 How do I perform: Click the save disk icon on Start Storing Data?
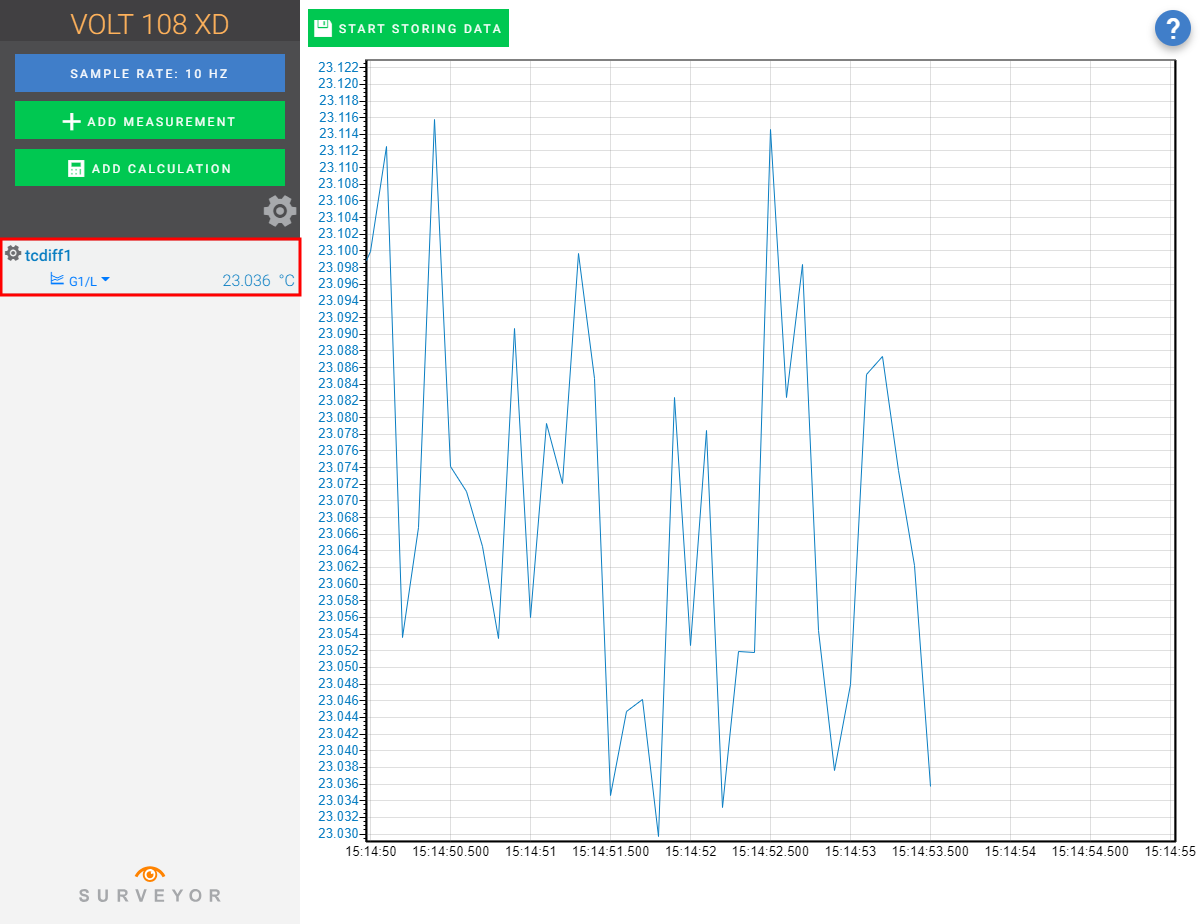tap(322, 28)
